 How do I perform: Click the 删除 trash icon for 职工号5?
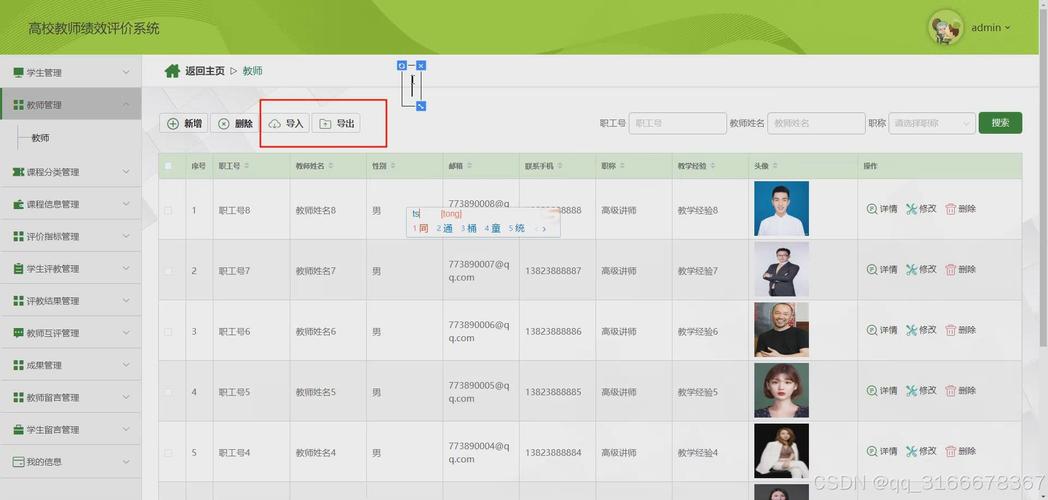point(950,390)
